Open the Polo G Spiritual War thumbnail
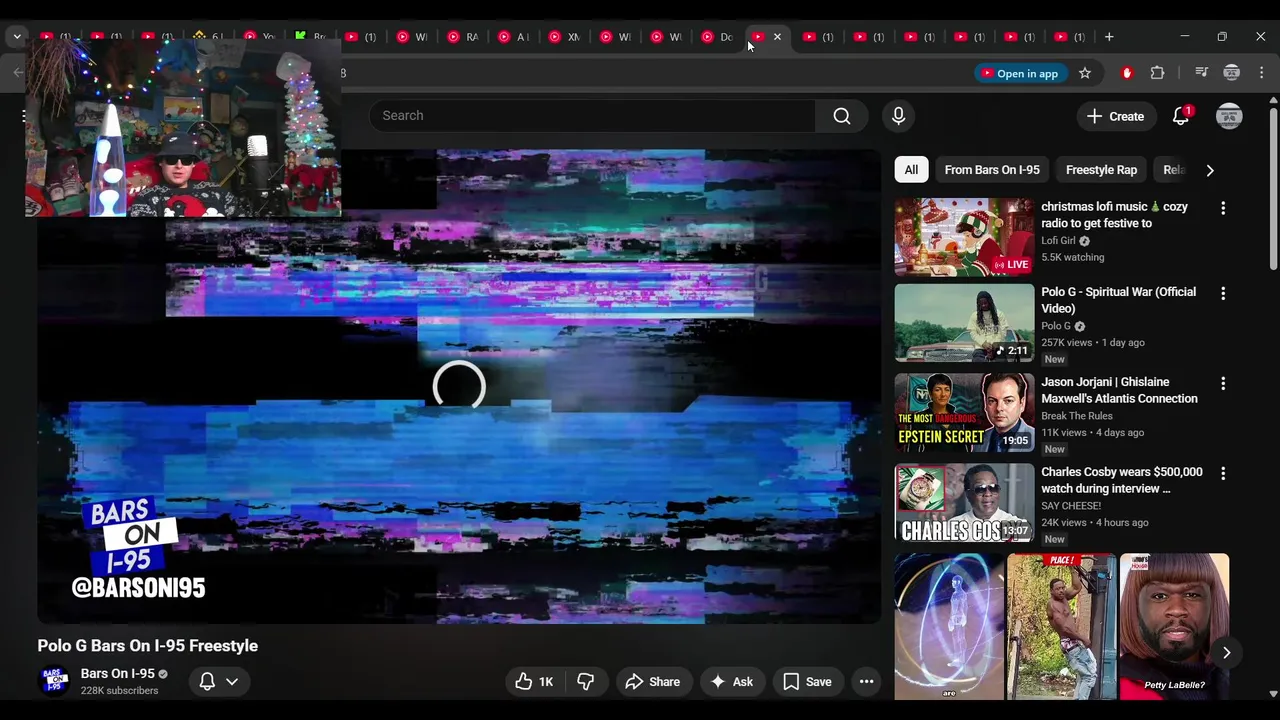Image resolution: width=1280 pixels, height=720 pixels. 964,322
